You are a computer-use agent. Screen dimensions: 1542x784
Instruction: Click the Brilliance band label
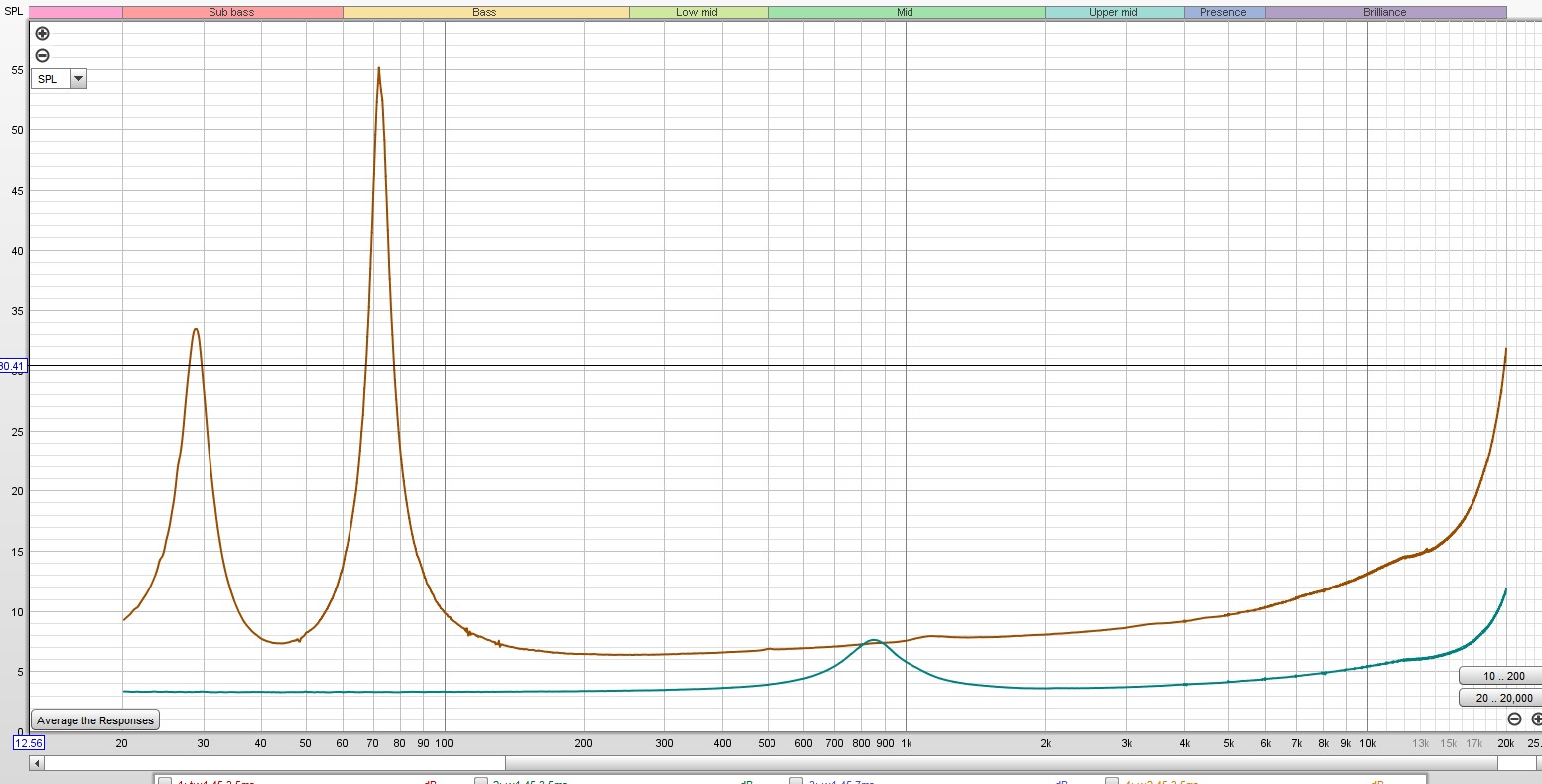click(x=1385, y=12)
